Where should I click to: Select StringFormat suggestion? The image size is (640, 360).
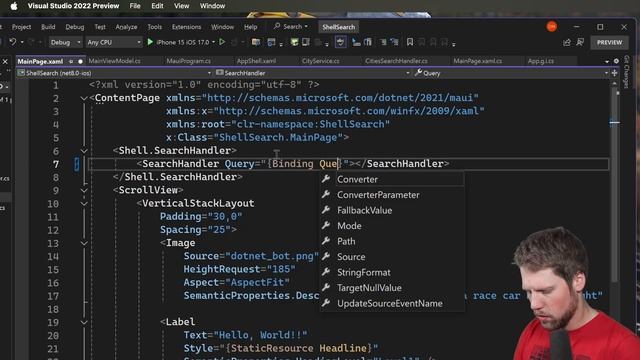392,272
